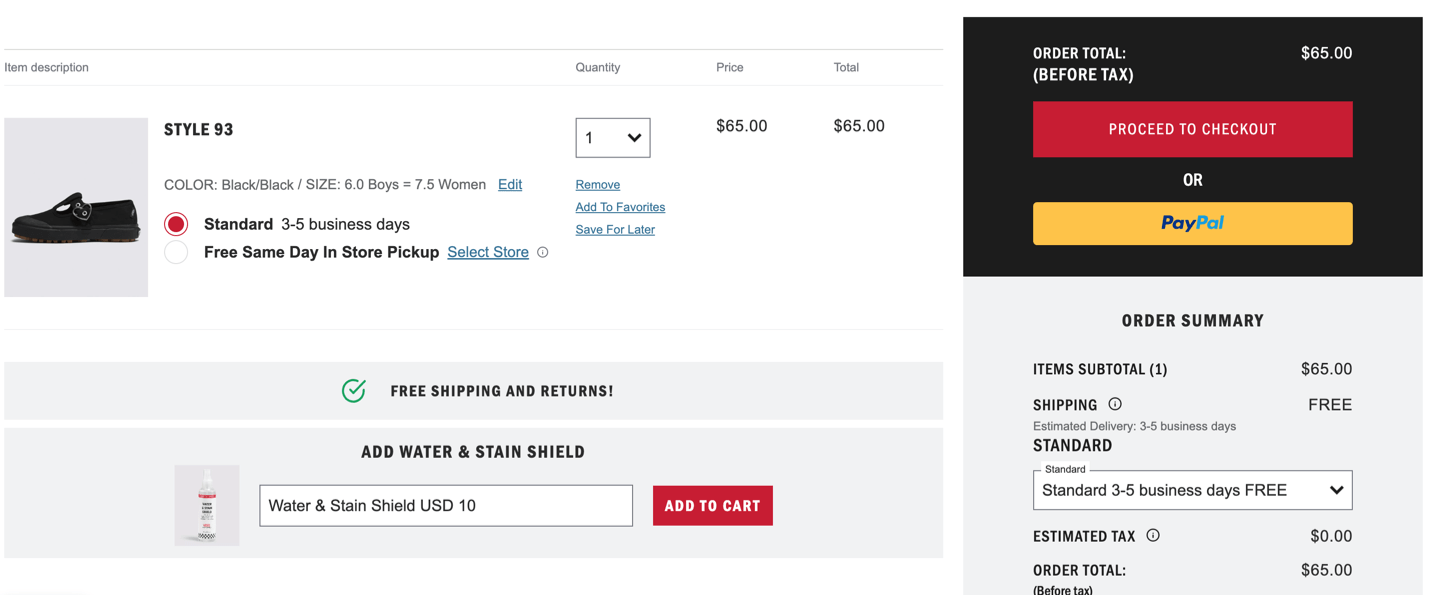Screen dimensions: 1433x595
Task: Click the shipping method dropdown arrow
Action: coord(1336,490)
